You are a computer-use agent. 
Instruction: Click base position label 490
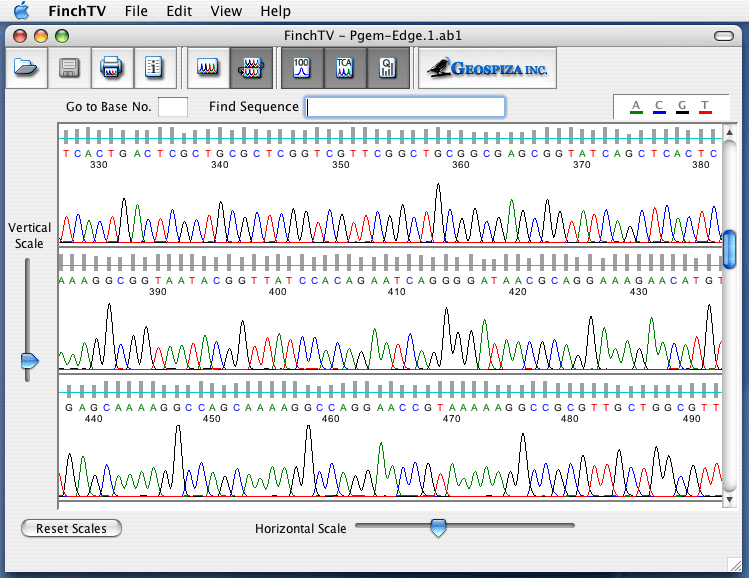click(x=691, y=419)
